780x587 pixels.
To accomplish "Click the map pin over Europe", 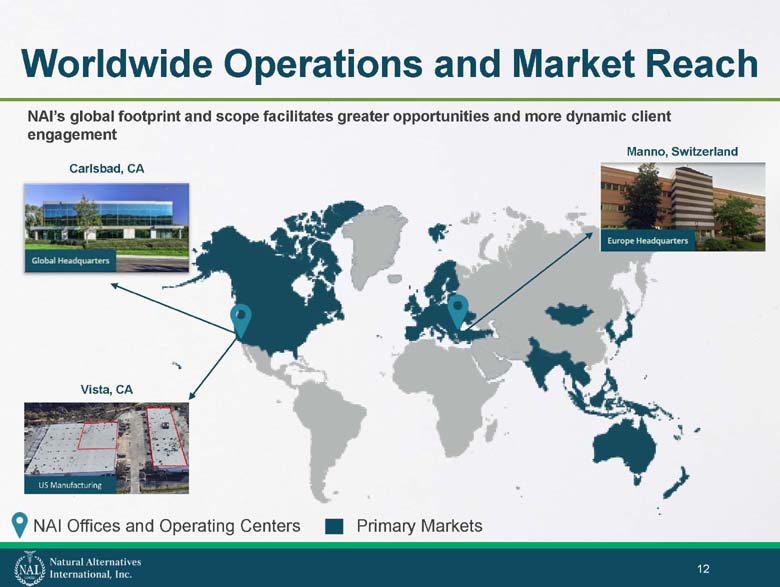I will click(x=458, y=312).
